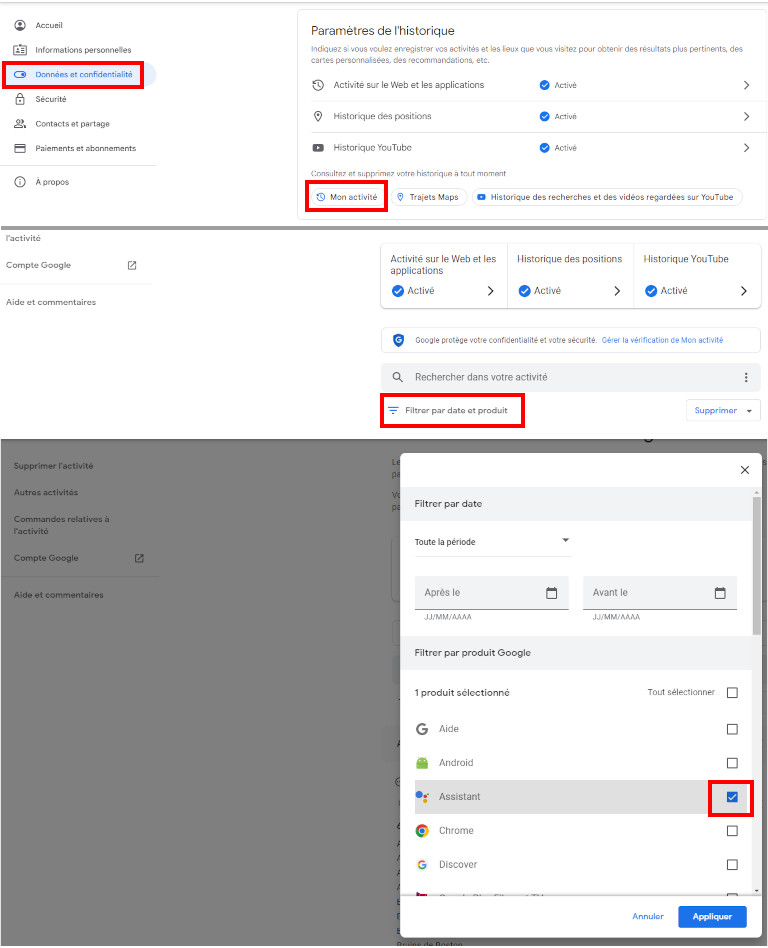
Task: Open the 'Mon activité' chip
Action: point(346,197)
